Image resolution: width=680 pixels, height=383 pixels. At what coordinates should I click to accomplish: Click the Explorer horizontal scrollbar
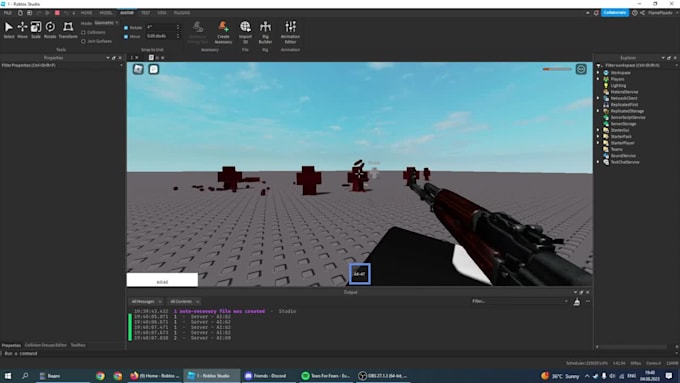634,347
